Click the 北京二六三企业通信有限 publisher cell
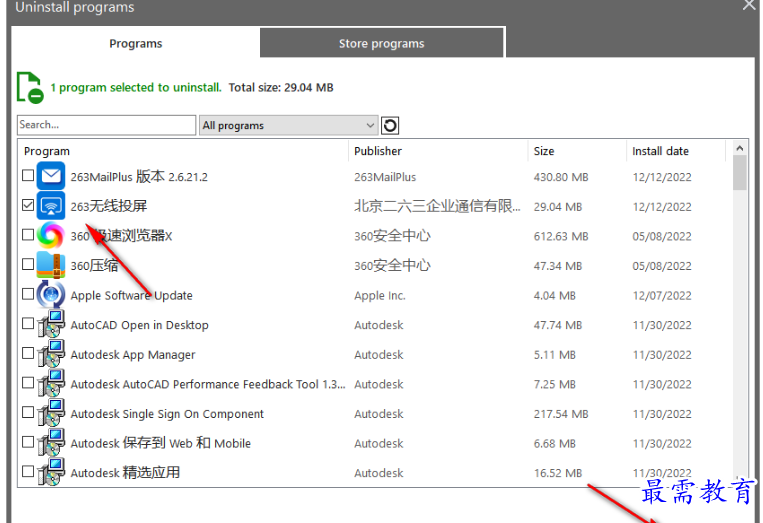The image size is (763, 523). pos(437,206)
